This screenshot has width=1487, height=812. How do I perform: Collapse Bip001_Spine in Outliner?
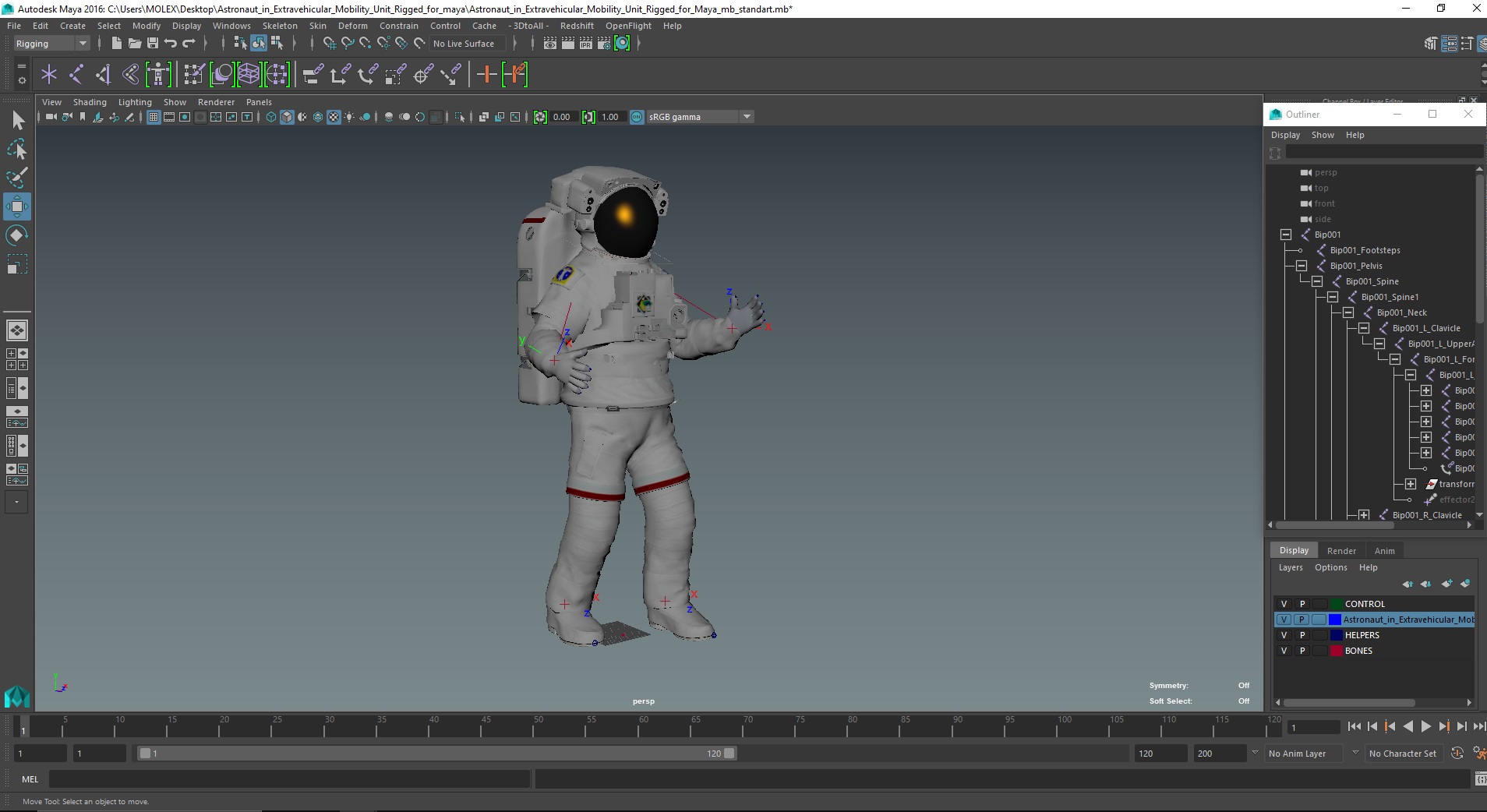pos(1317,281)
